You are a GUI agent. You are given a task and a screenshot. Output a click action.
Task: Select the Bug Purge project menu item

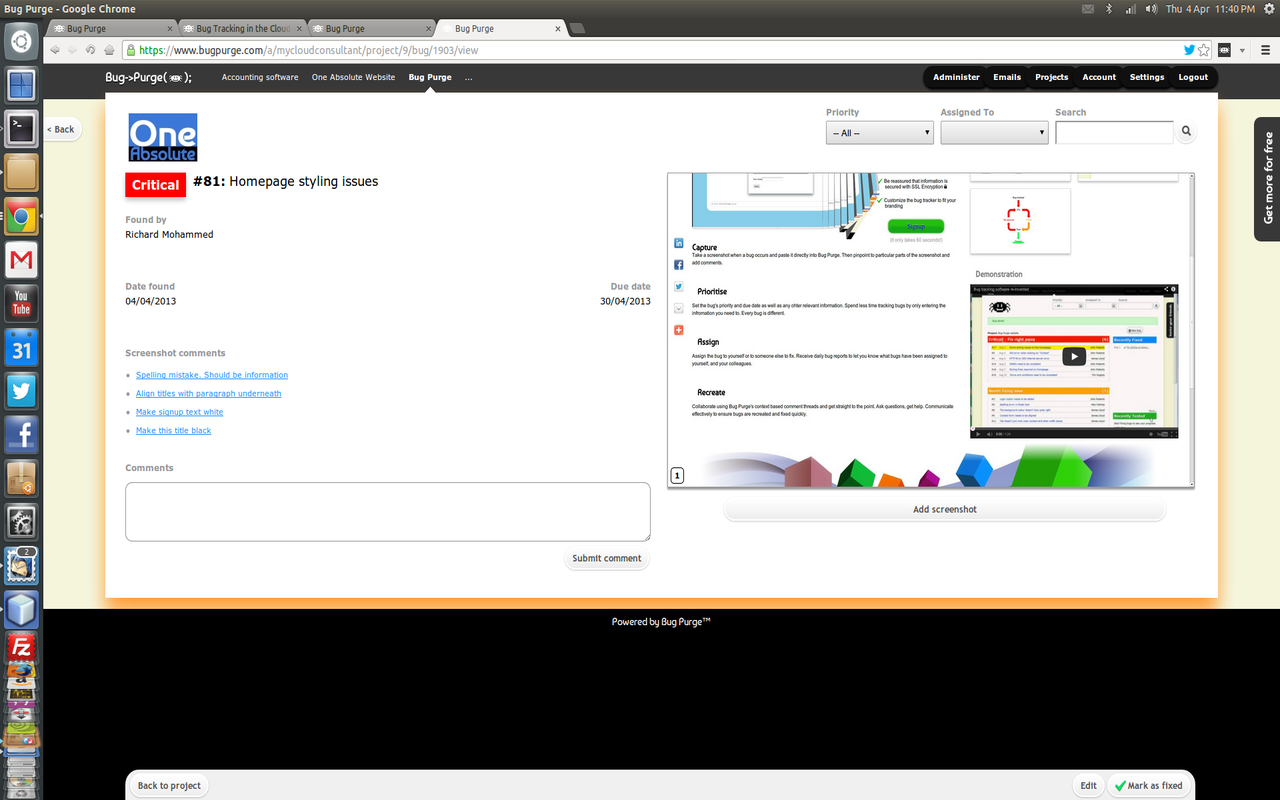click(x=430, y=77)
